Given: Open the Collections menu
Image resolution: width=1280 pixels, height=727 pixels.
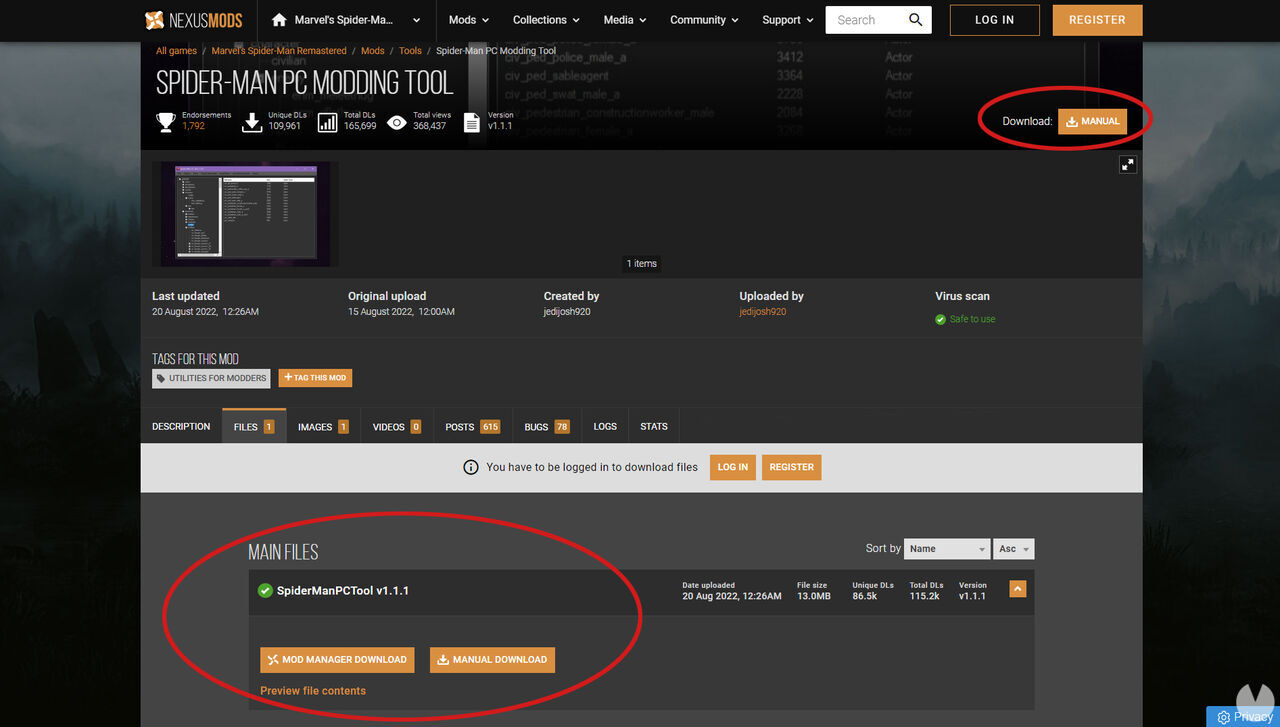Looking at the screenshot, I should (546, 20).
